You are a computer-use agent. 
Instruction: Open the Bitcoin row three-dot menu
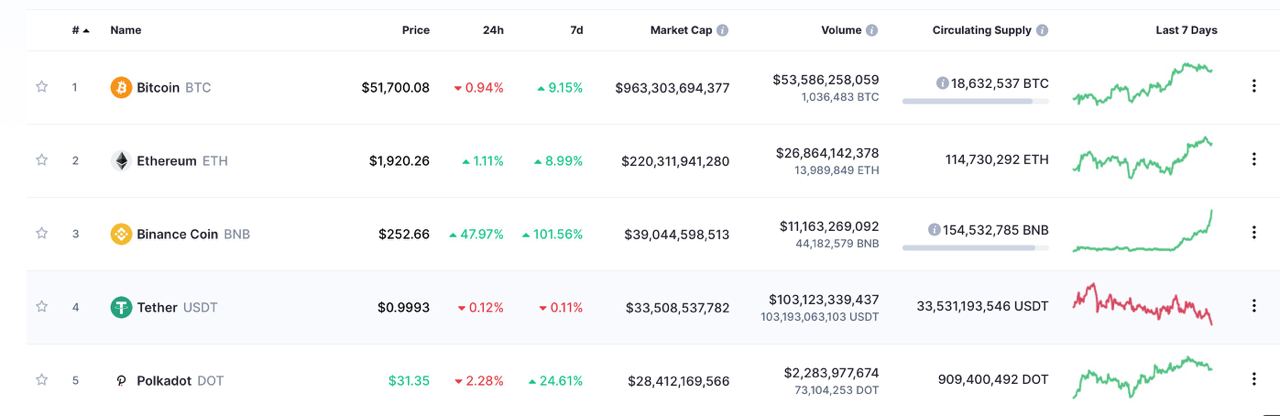(x=1254, y=87)
